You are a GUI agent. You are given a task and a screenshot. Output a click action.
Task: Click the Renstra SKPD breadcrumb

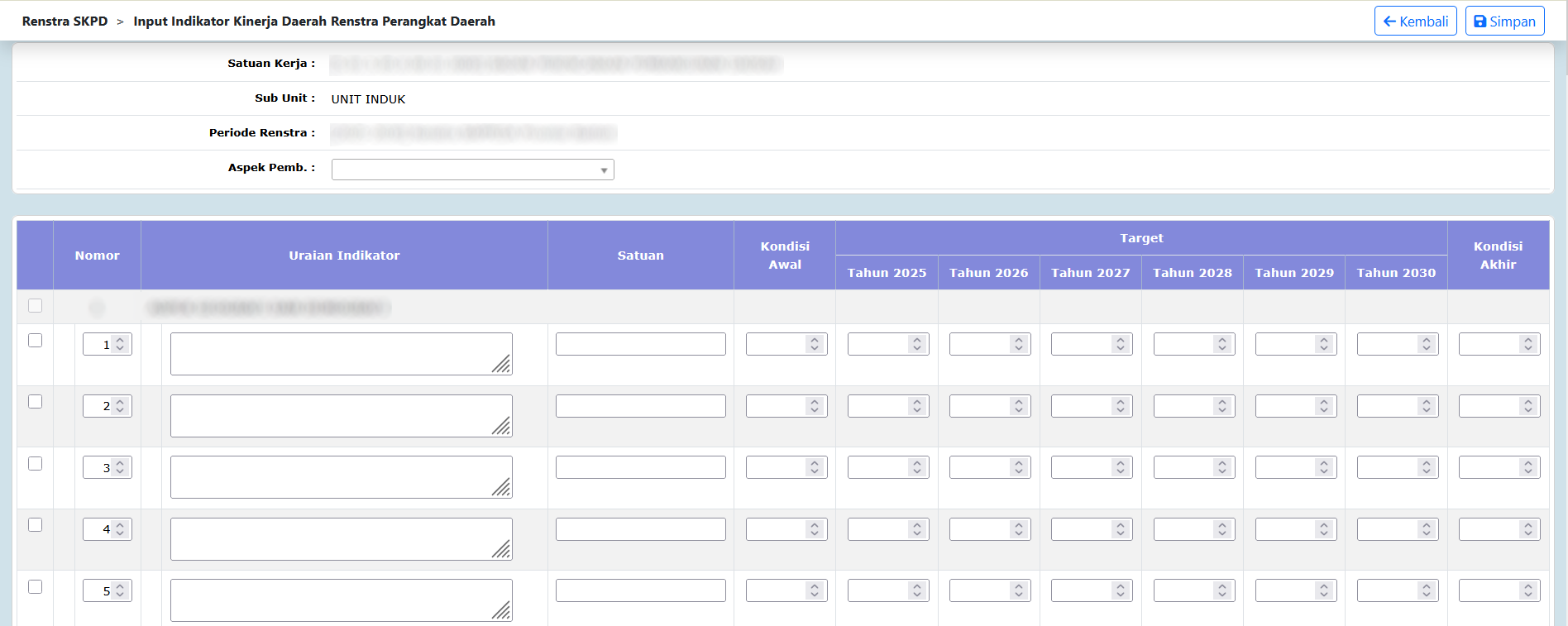pyautogui.click(x=65, y=22)
